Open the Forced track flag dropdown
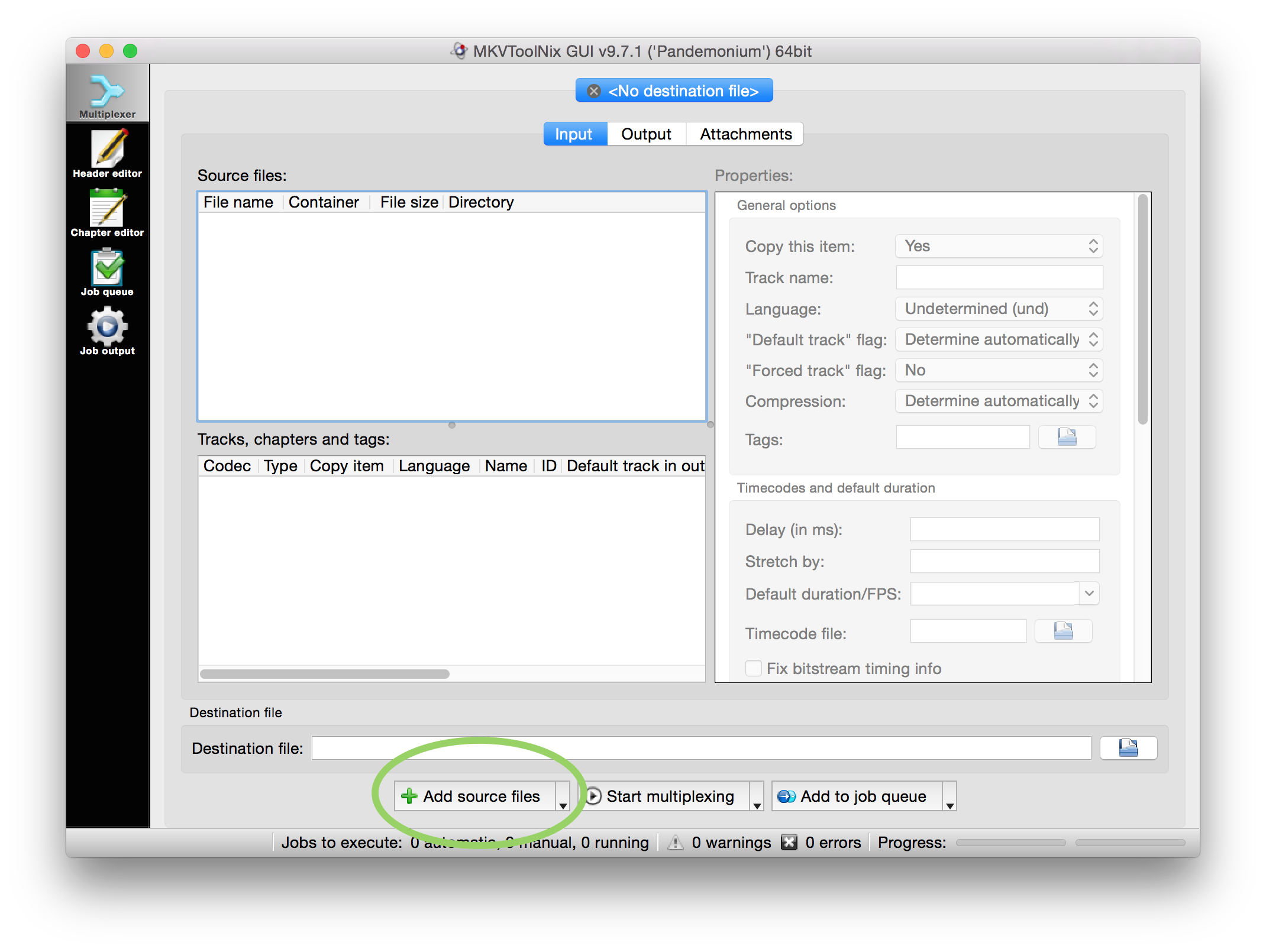The width and height of the screenshot is (1266, 952). (x=999, y=371)
